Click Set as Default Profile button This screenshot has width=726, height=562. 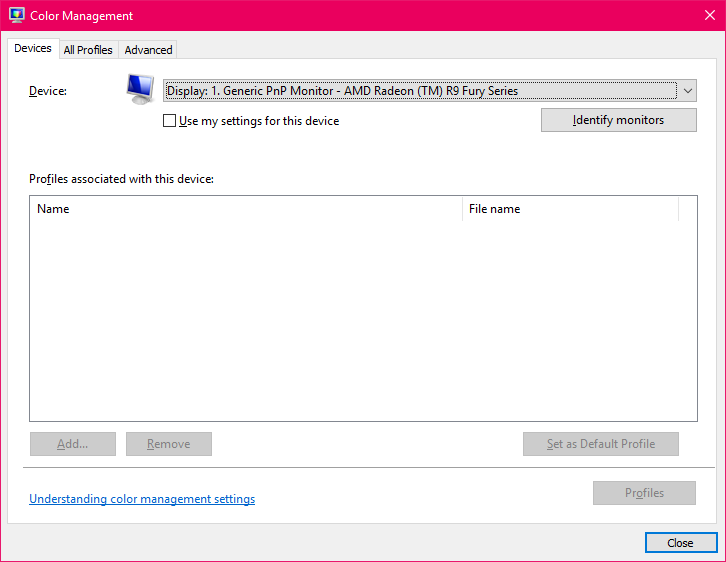(601, 444)
